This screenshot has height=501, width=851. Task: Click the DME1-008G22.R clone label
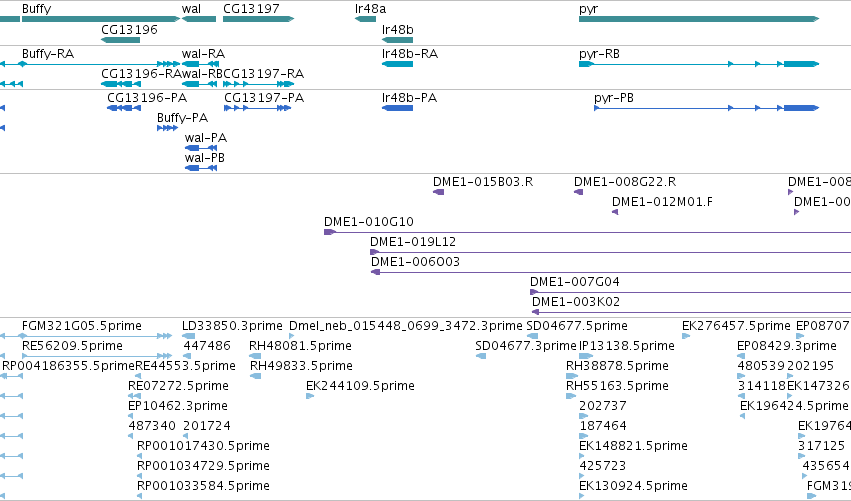point(625,182)
